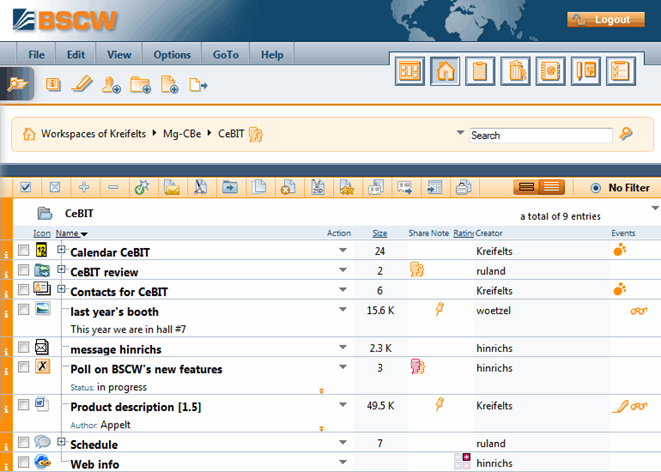This screenshot has height=472, width=661.
Task: Click the rate stars icon
Action: tap(347, 187)
